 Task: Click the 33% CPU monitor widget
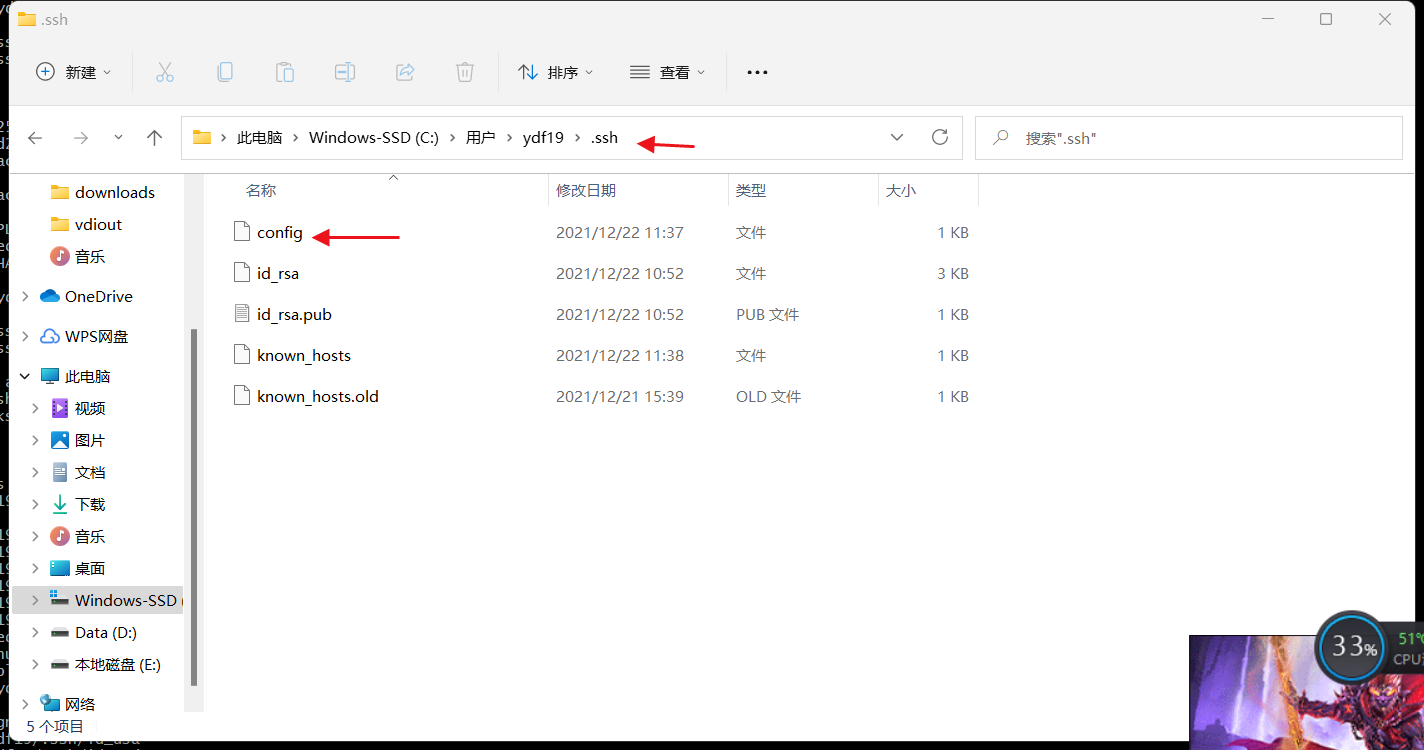(x=1352, y=647)
